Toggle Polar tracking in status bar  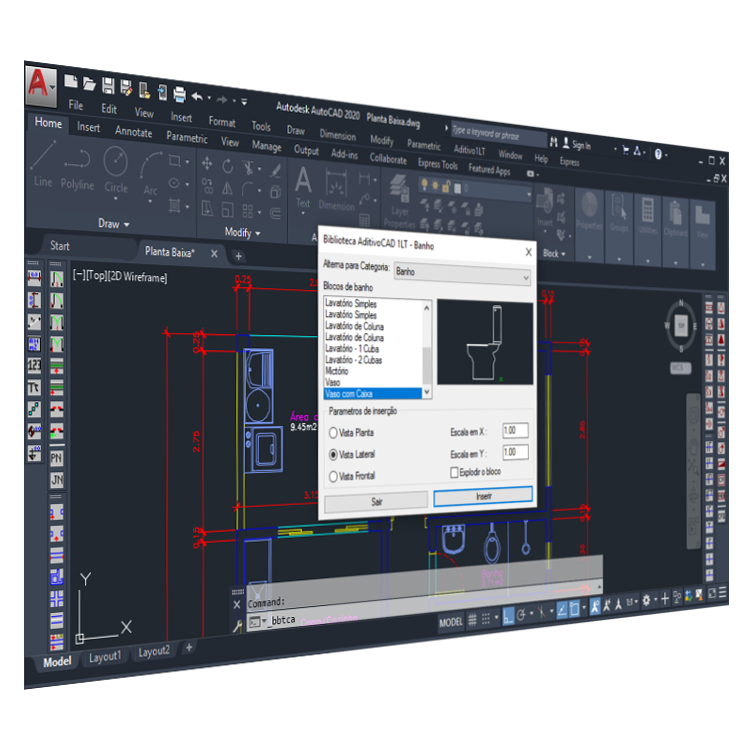click(x=521, y=614)
